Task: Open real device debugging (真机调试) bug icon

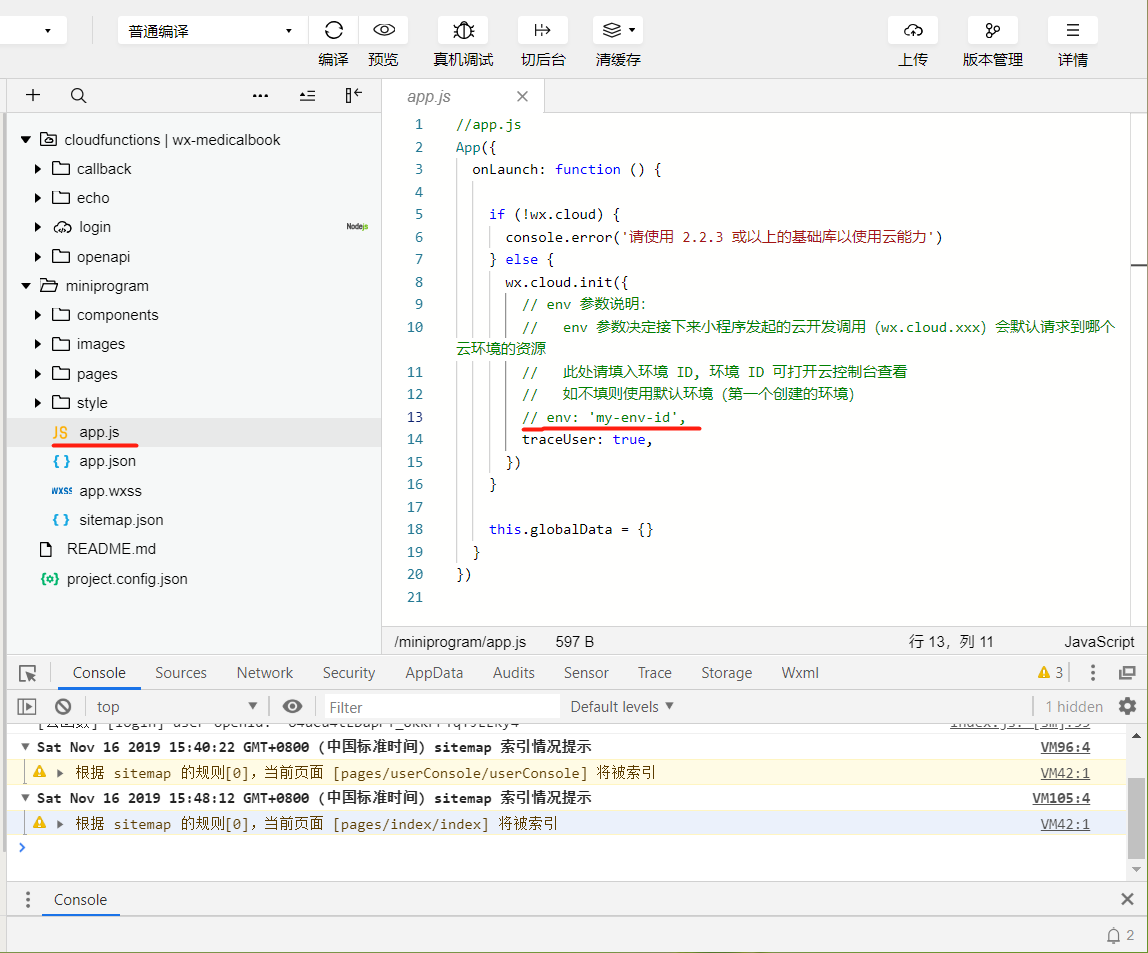Action: [x=463, y=30]
